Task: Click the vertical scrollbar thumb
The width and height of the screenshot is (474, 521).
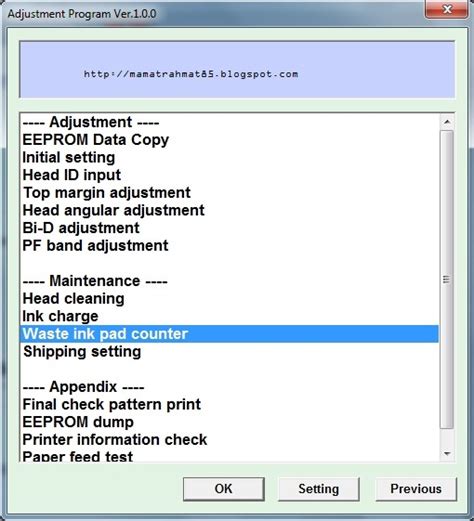Action: point(447,279)
